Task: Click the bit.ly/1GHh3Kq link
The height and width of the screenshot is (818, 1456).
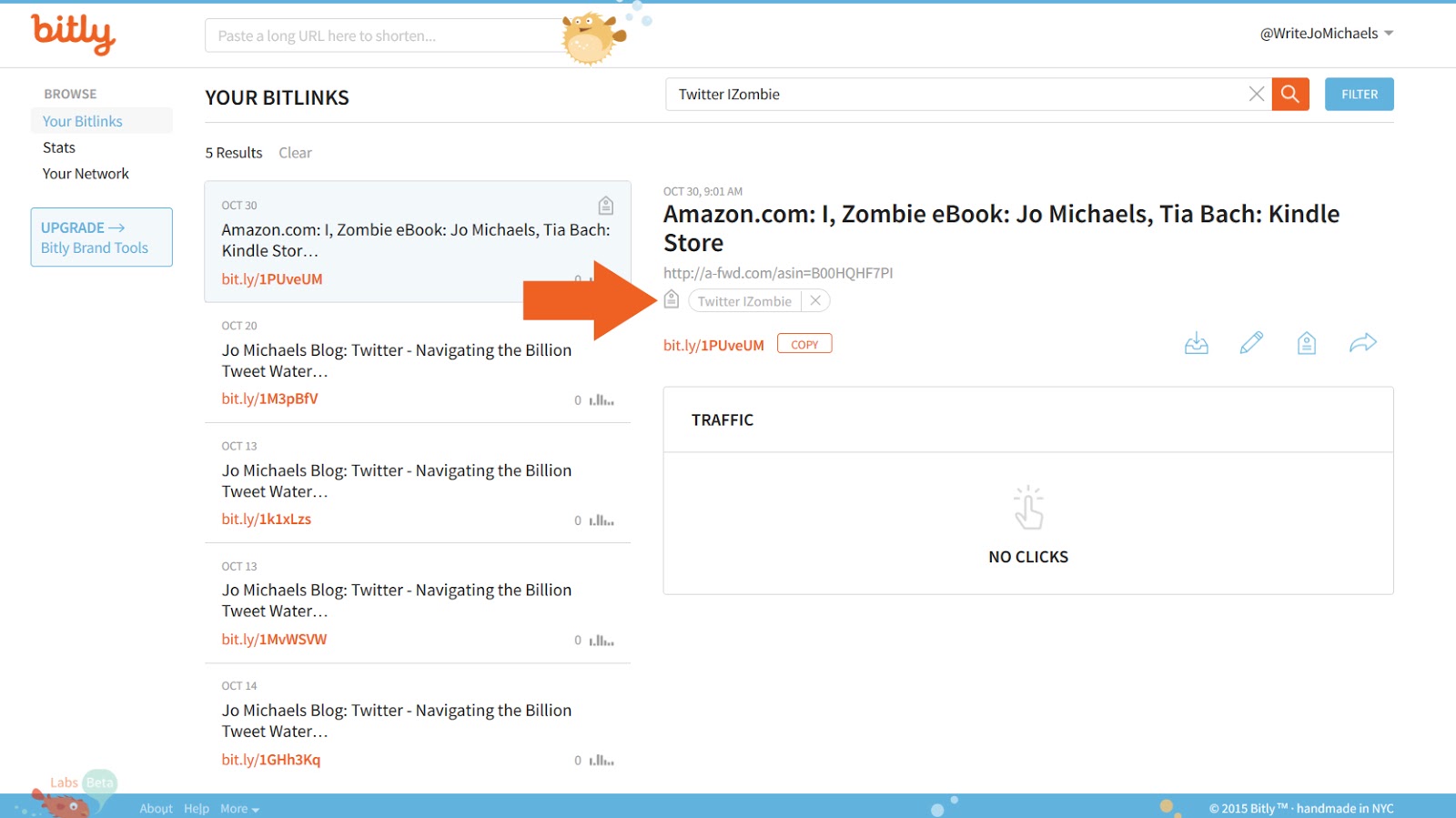Action: (x=271, y=759)
